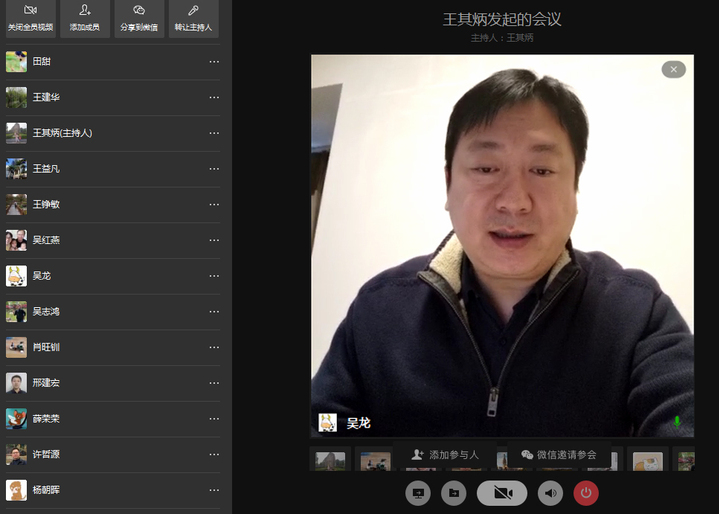Open the more options menu for 吴龙
The width and height of the screenshot is (719, 514).
[214, 276]
